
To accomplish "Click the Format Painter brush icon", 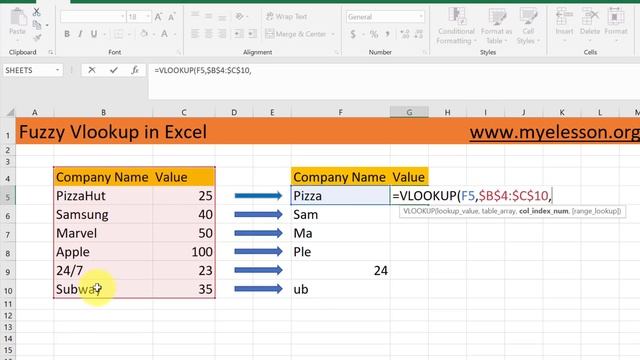I will [37, 38].
